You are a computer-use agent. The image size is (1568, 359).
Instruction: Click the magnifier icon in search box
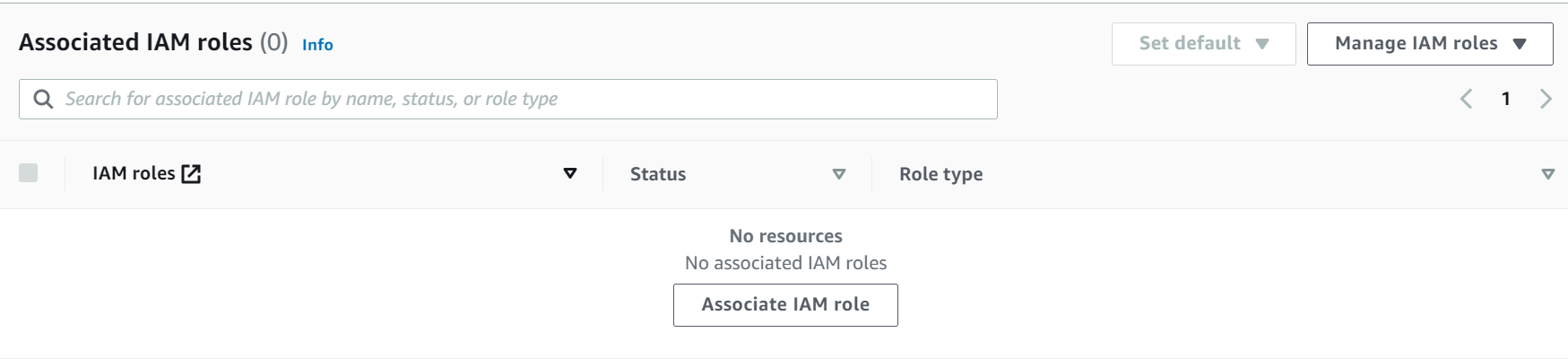coord(43,99)
